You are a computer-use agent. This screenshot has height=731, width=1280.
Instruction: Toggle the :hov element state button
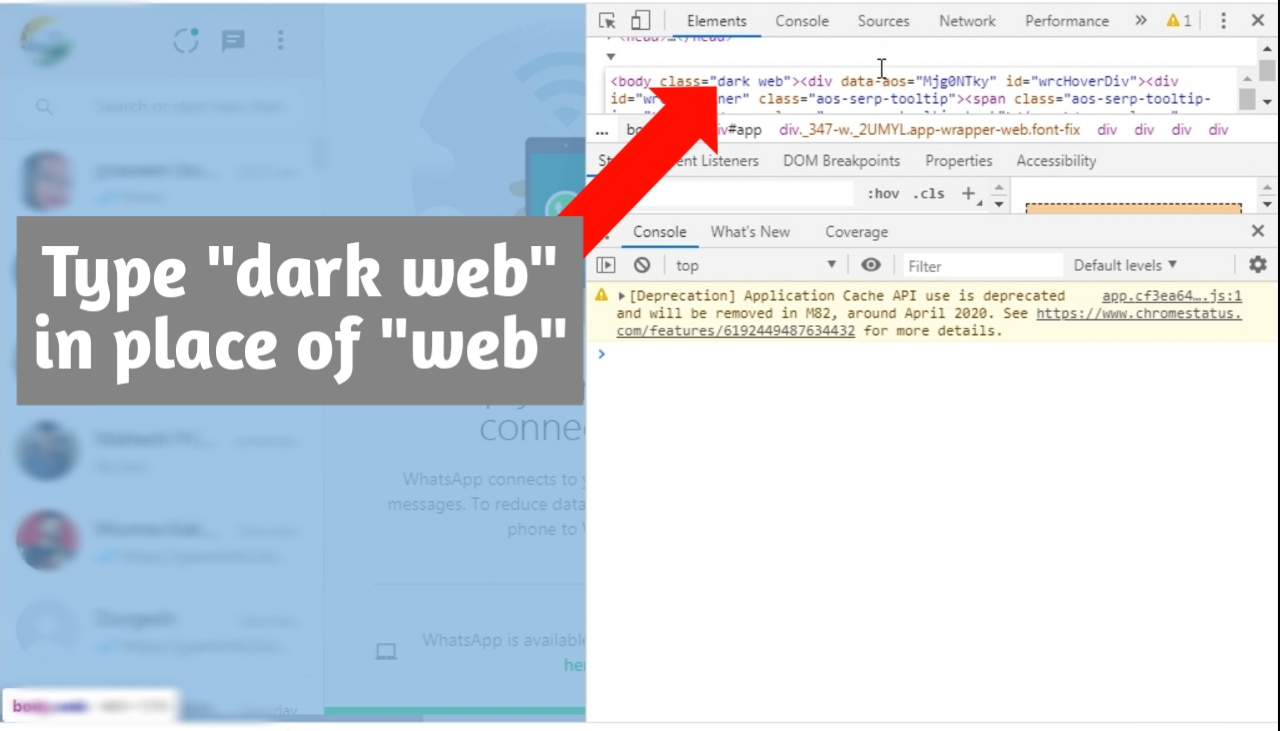tap(883, 194)
